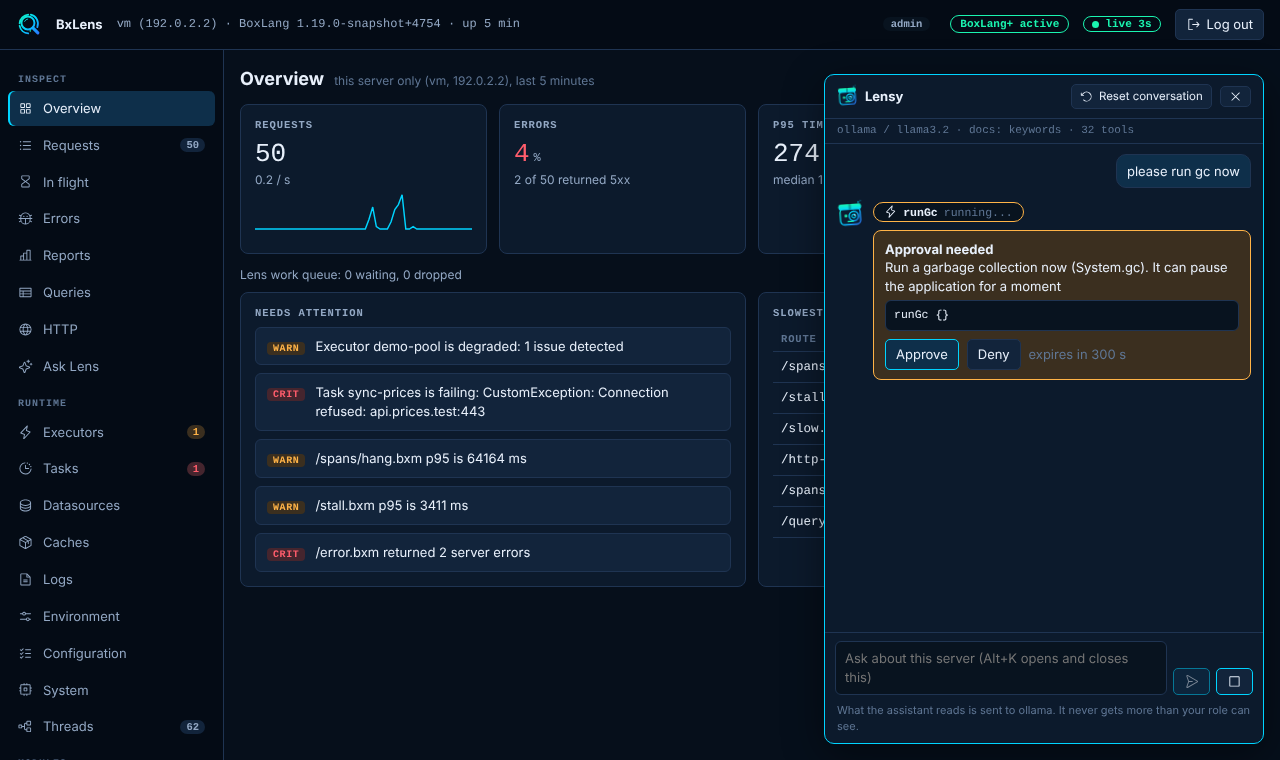Click the /spans/hang.bxm p95 warning row

tap(493, 458)
